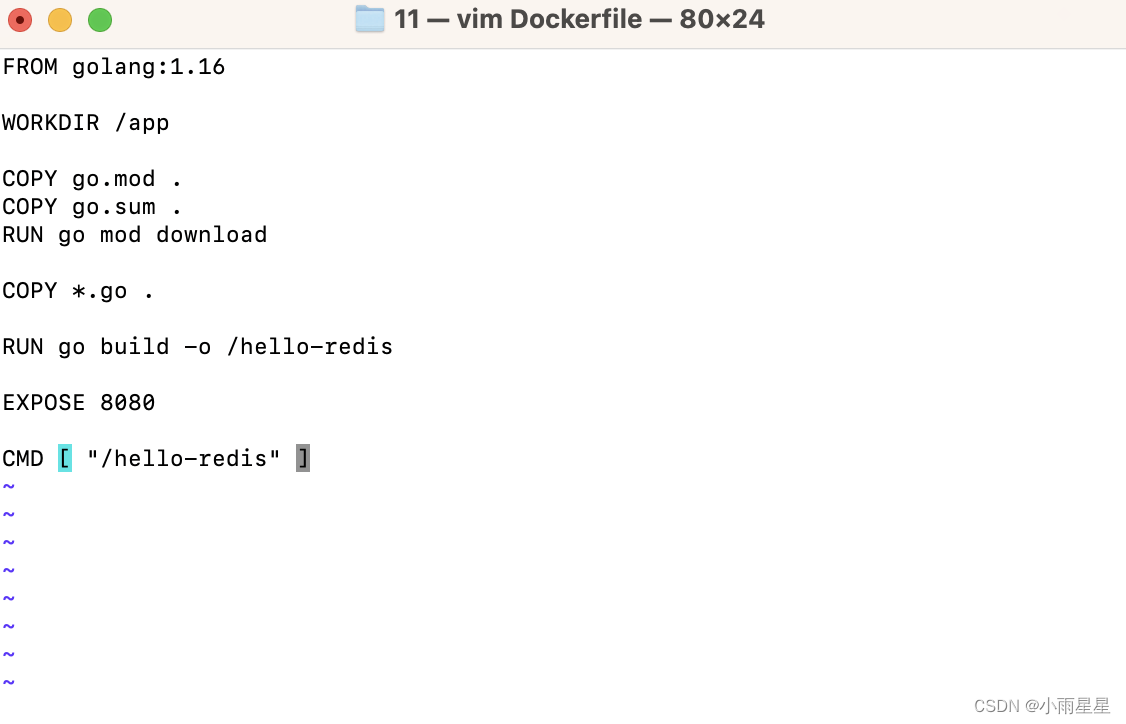Click the folder icon in the title bar

click(370, 19)
